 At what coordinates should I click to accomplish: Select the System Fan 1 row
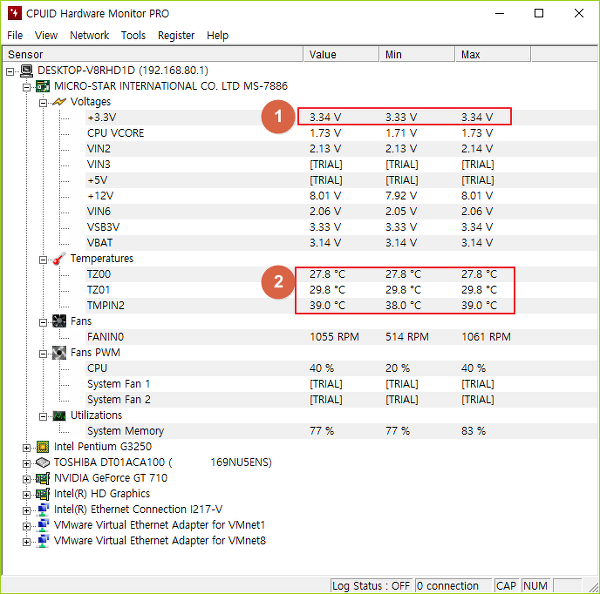pos(341,384)
